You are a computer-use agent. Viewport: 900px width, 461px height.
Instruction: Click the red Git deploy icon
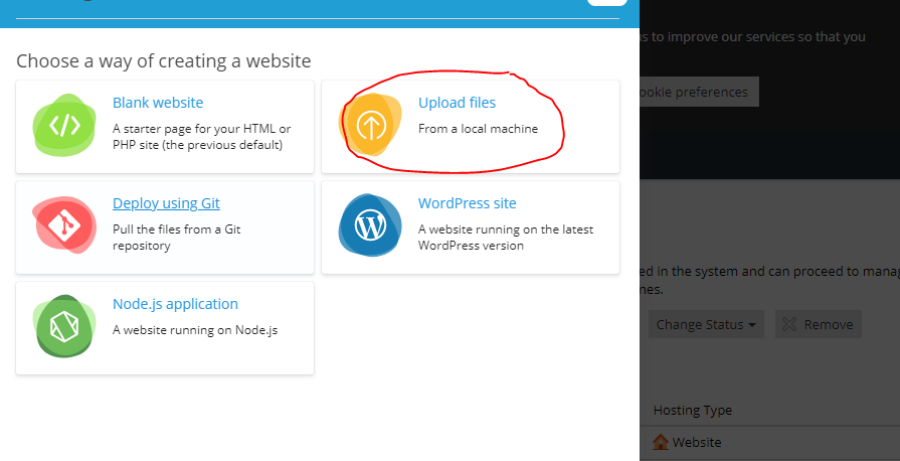[x=64, y=227]
